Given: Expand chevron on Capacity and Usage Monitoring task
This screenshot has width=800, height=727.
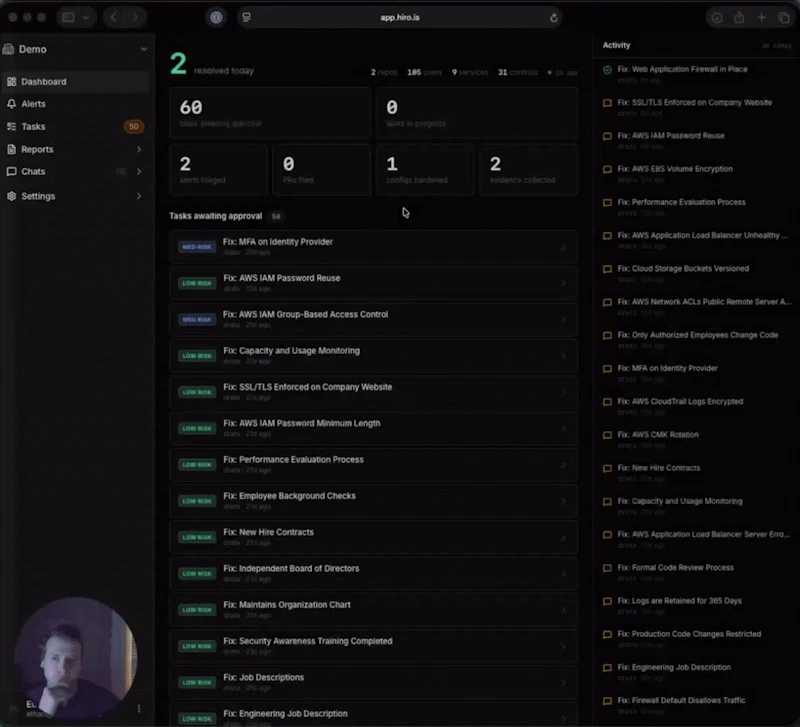Looking at the screenshot, I should click(563, 356).
